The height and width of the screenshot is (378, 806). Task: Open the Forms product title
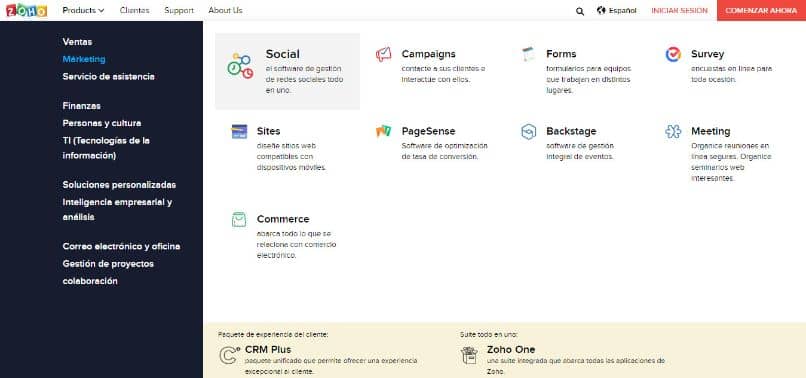561,54
